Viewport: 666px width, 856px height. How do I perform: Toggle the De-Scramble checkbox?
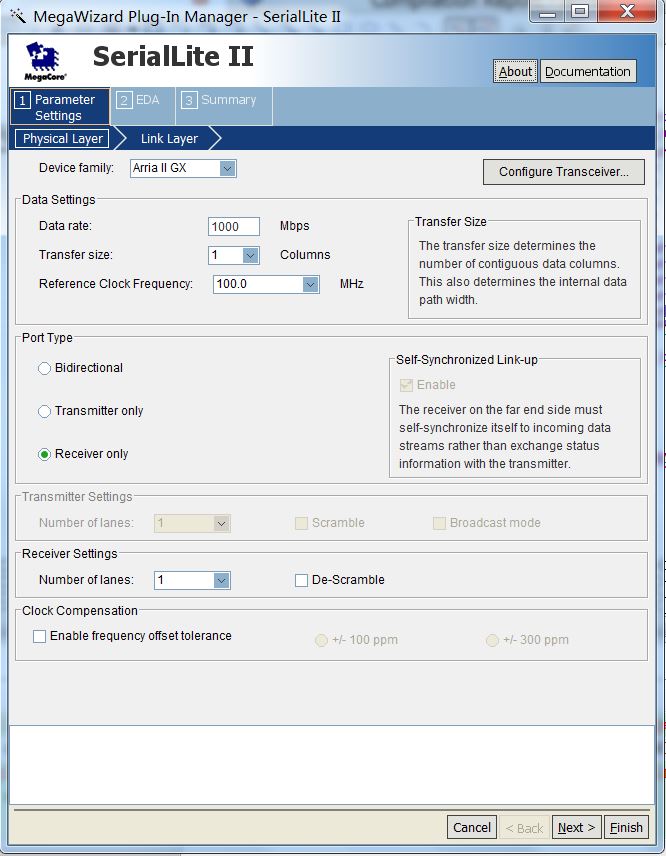(301, 580)
